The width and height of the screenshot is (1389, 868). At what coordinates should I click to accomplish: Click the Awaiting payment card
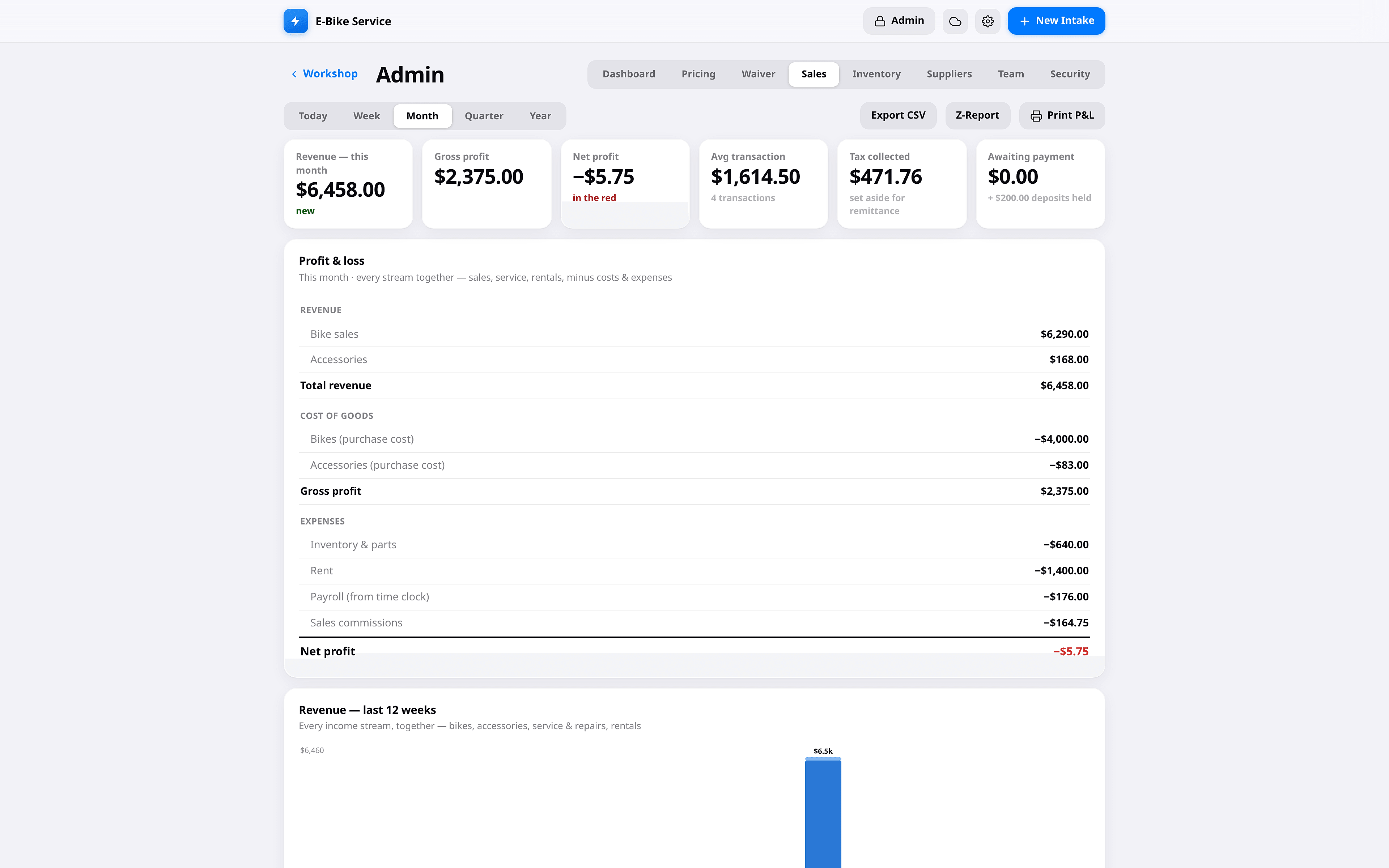click(x=1040, y=184)
